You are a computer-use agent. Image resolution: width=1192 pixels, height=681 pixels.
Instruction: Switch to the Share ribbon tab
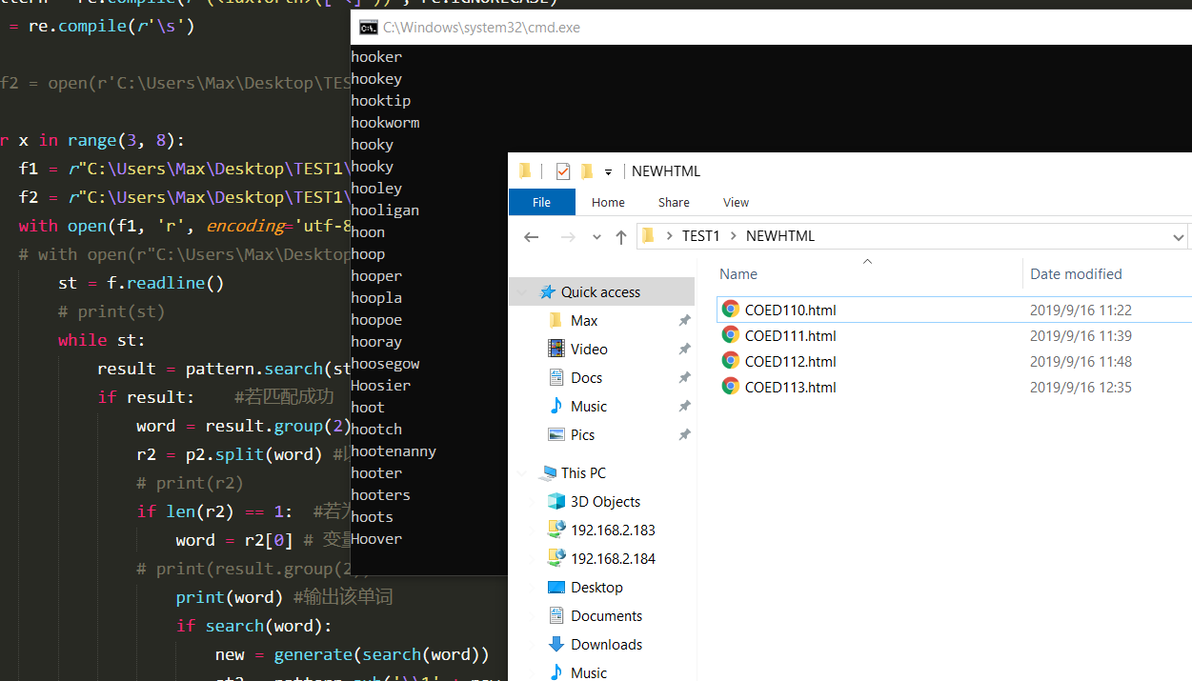674,202
